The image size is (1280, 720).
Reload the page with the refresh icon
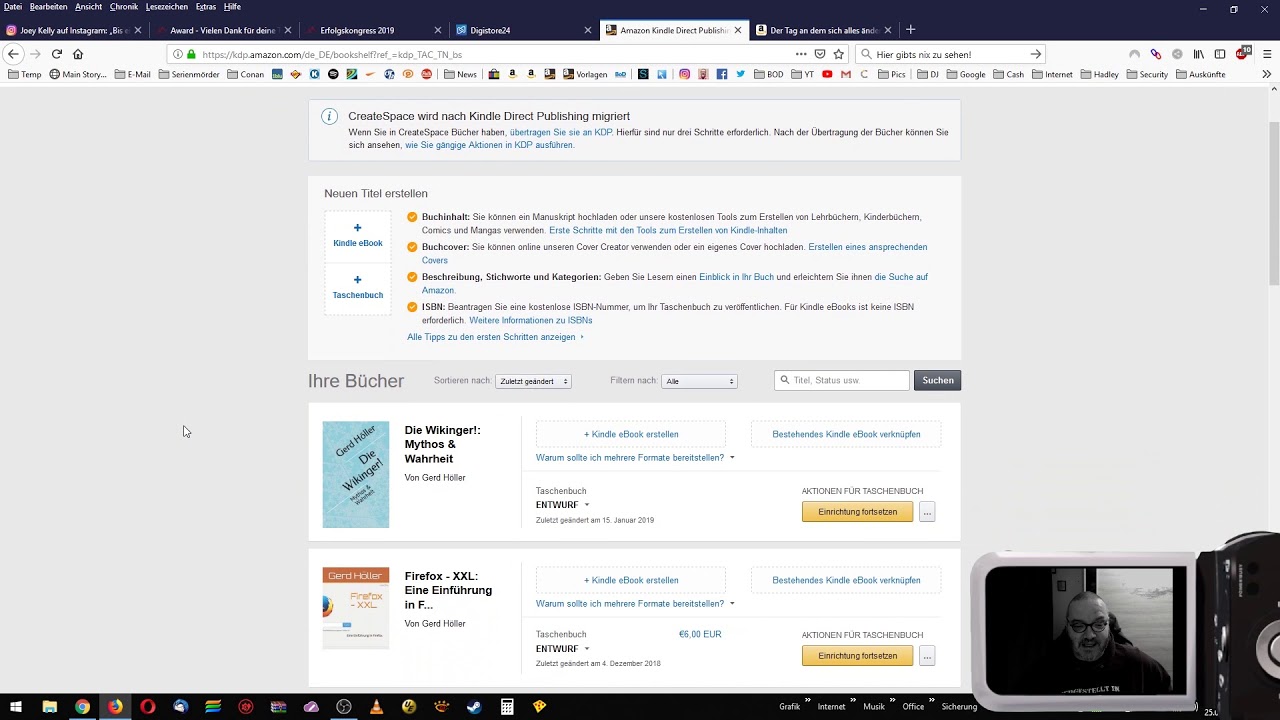pyautogui.click(x=57, y=54)
